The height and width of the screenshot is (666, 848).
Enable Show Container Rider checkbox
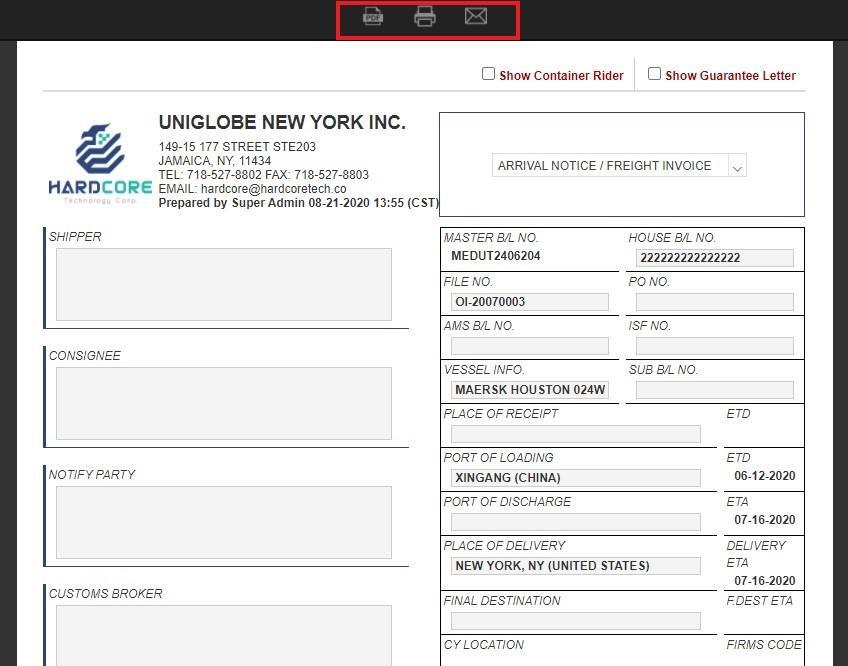(x=489, y=74)
